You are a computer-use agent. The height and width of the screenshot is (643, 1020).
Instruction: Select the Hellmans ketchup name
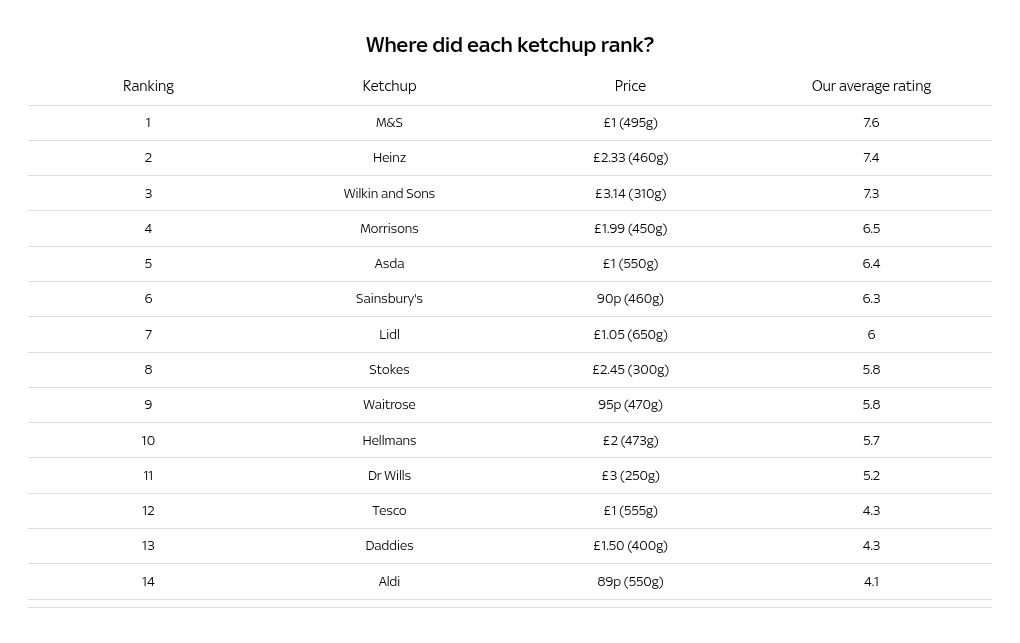pyautogui.click(x=389, y=441)
